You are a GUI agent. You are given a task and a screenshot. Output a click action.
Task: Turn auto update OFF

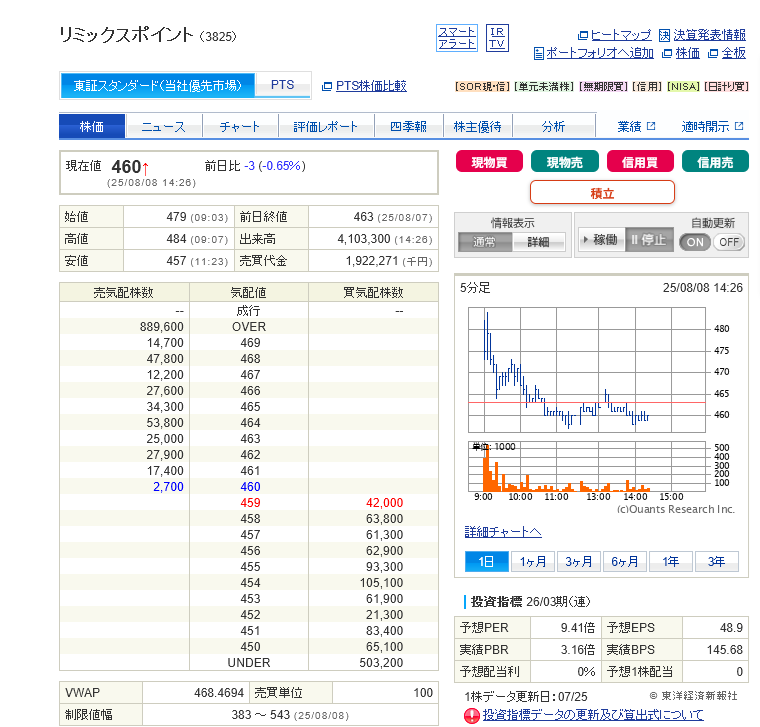click(x=729, y=242)
